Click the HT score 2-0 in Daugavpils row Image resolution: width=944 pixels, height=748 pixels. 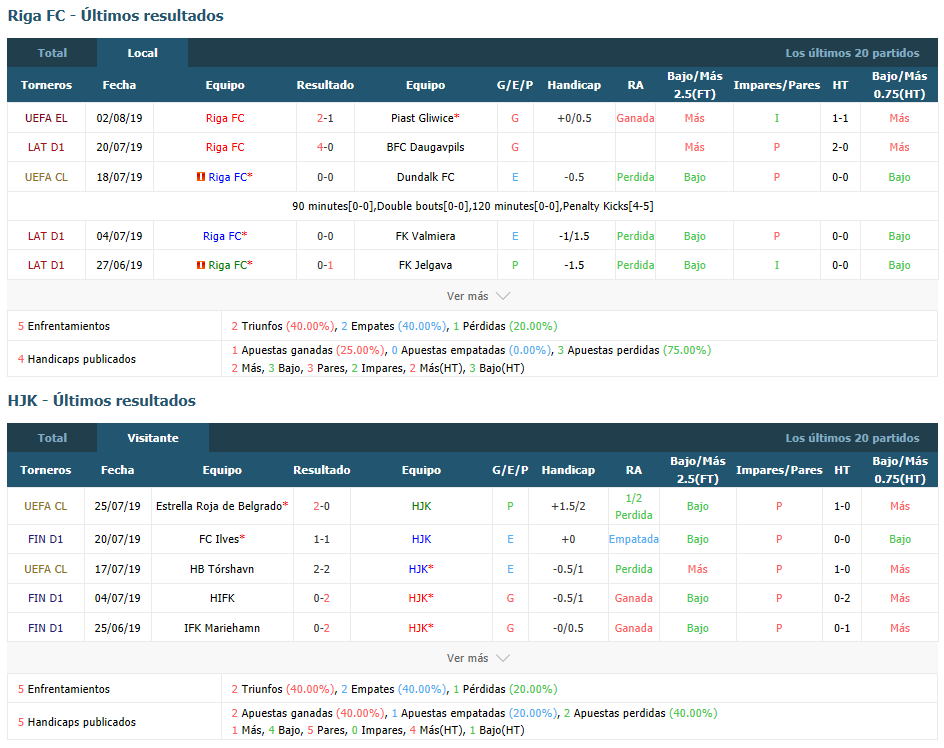[840, 147]
